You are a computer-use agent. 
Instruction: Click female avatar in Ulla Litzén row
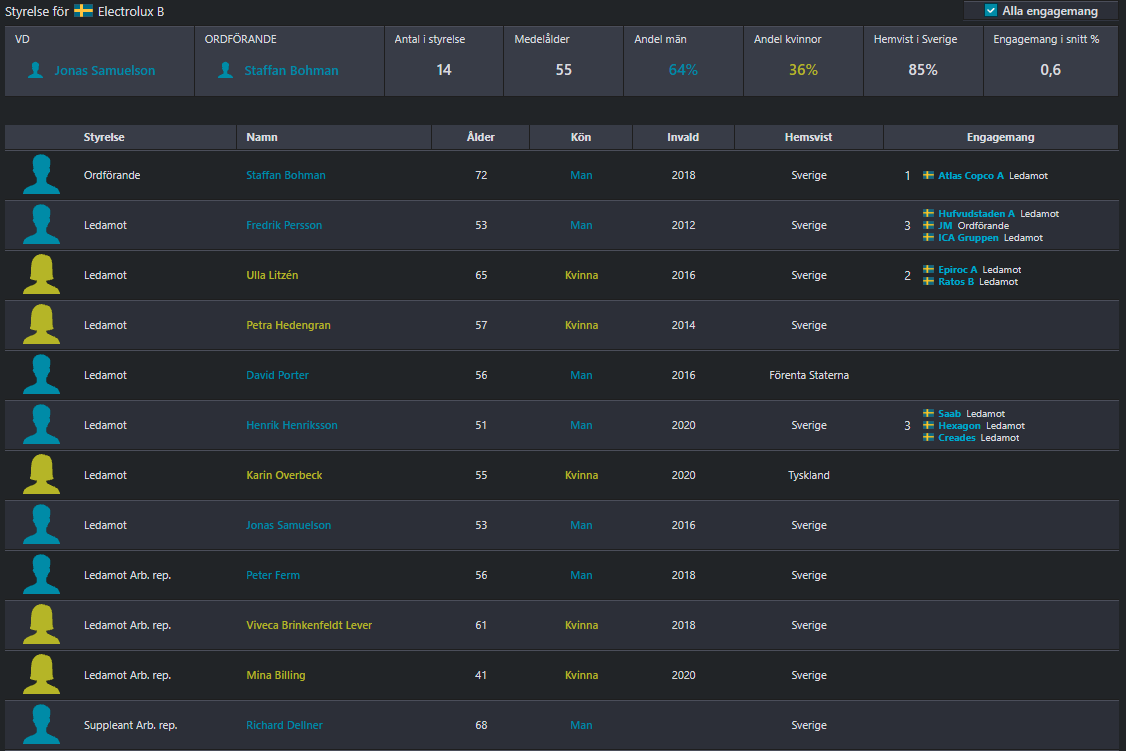[41, 274]
